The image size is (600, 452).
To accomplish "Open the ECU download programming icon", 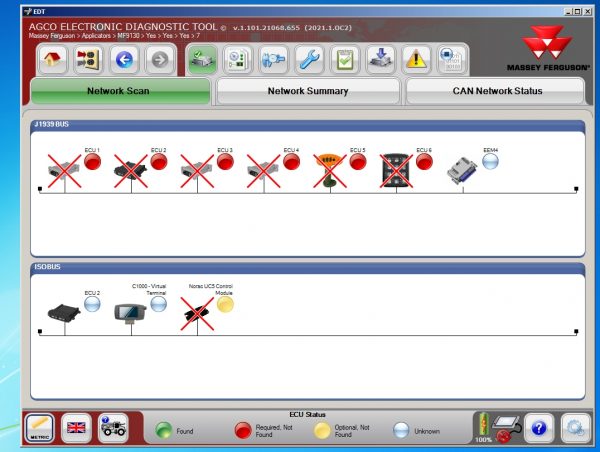I will pyautogui.click(x=380, y=60).
